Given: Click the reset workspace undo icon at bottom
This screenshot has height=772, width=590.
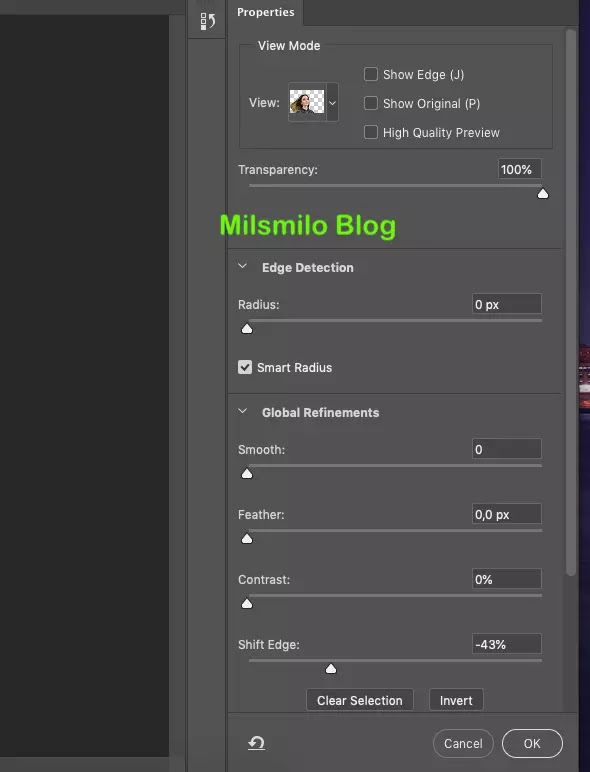Looking at the screenshot, I should click(256, 743).
